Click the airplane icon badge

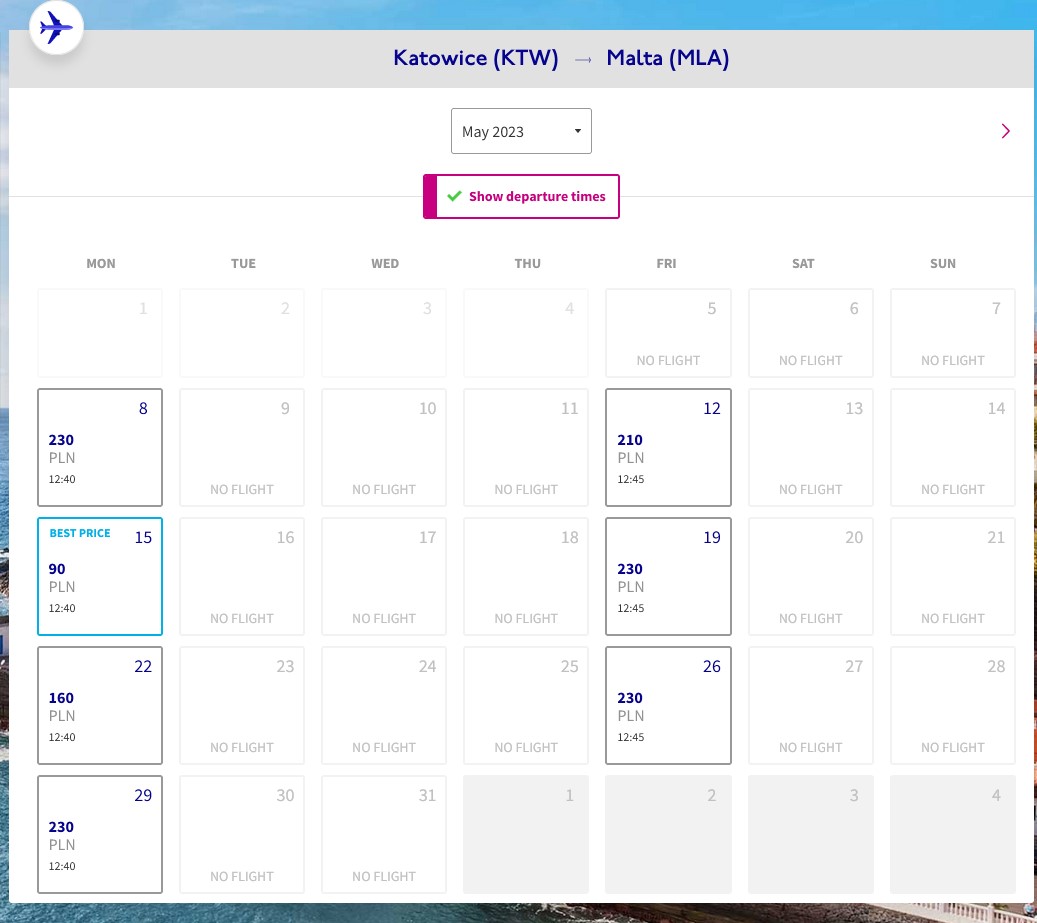tap(56, 28)
